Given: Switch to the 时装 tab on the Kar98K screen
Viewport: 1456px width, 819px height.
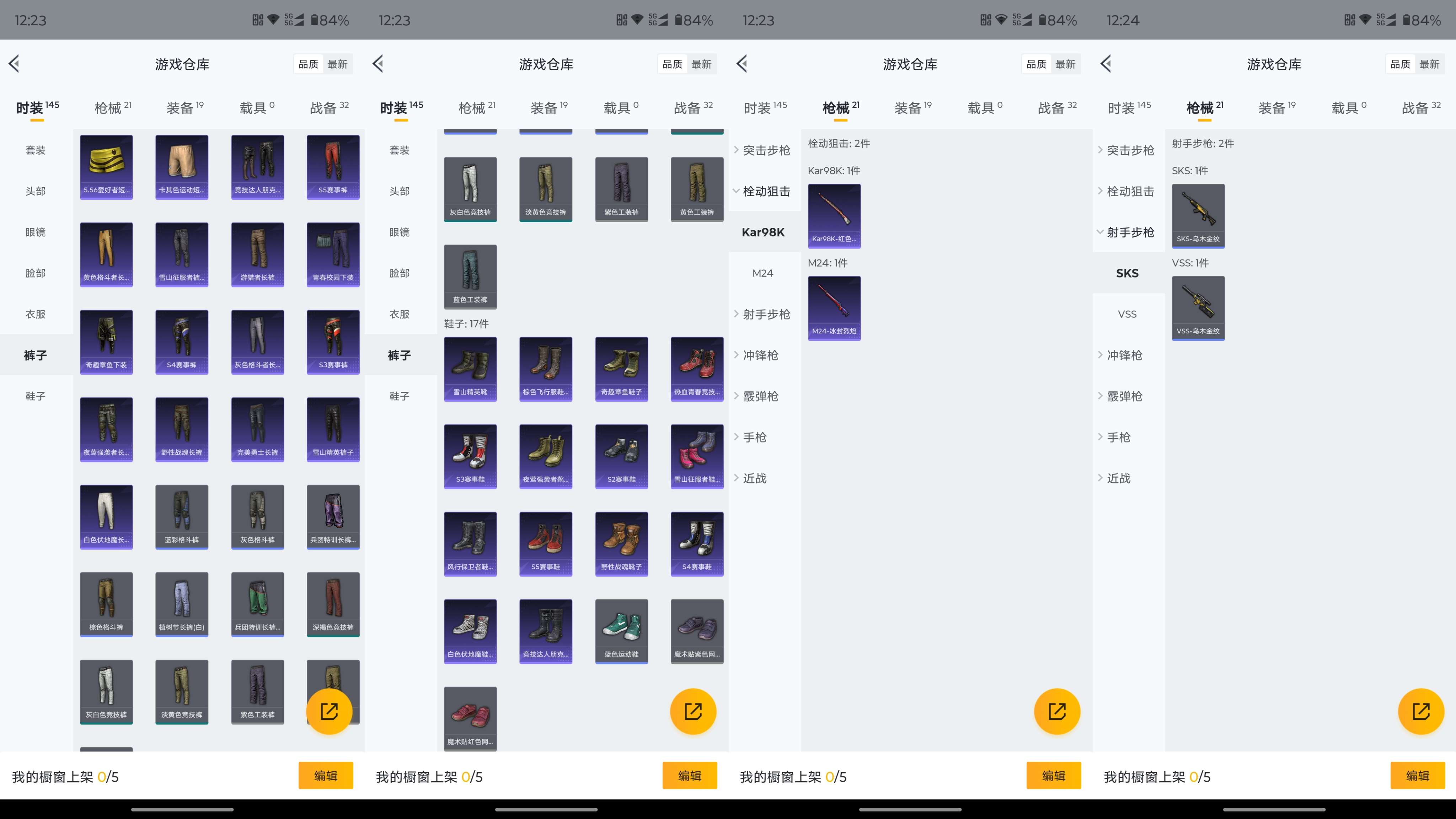Looking at the screenshot, I should 765,107.
